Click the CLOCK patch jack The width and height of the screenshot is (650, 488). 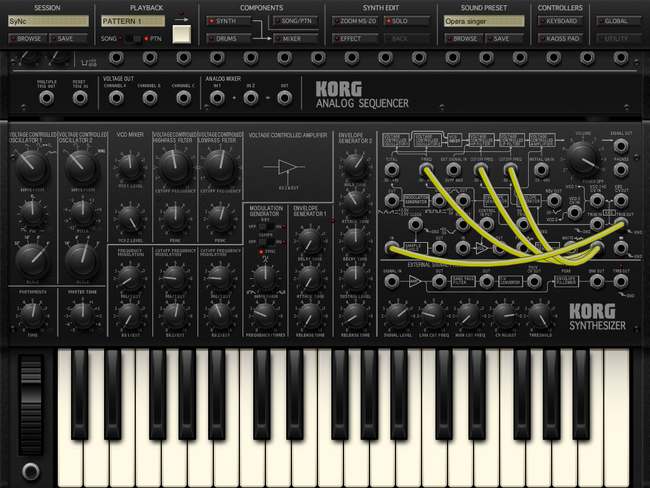coord(415,225)
